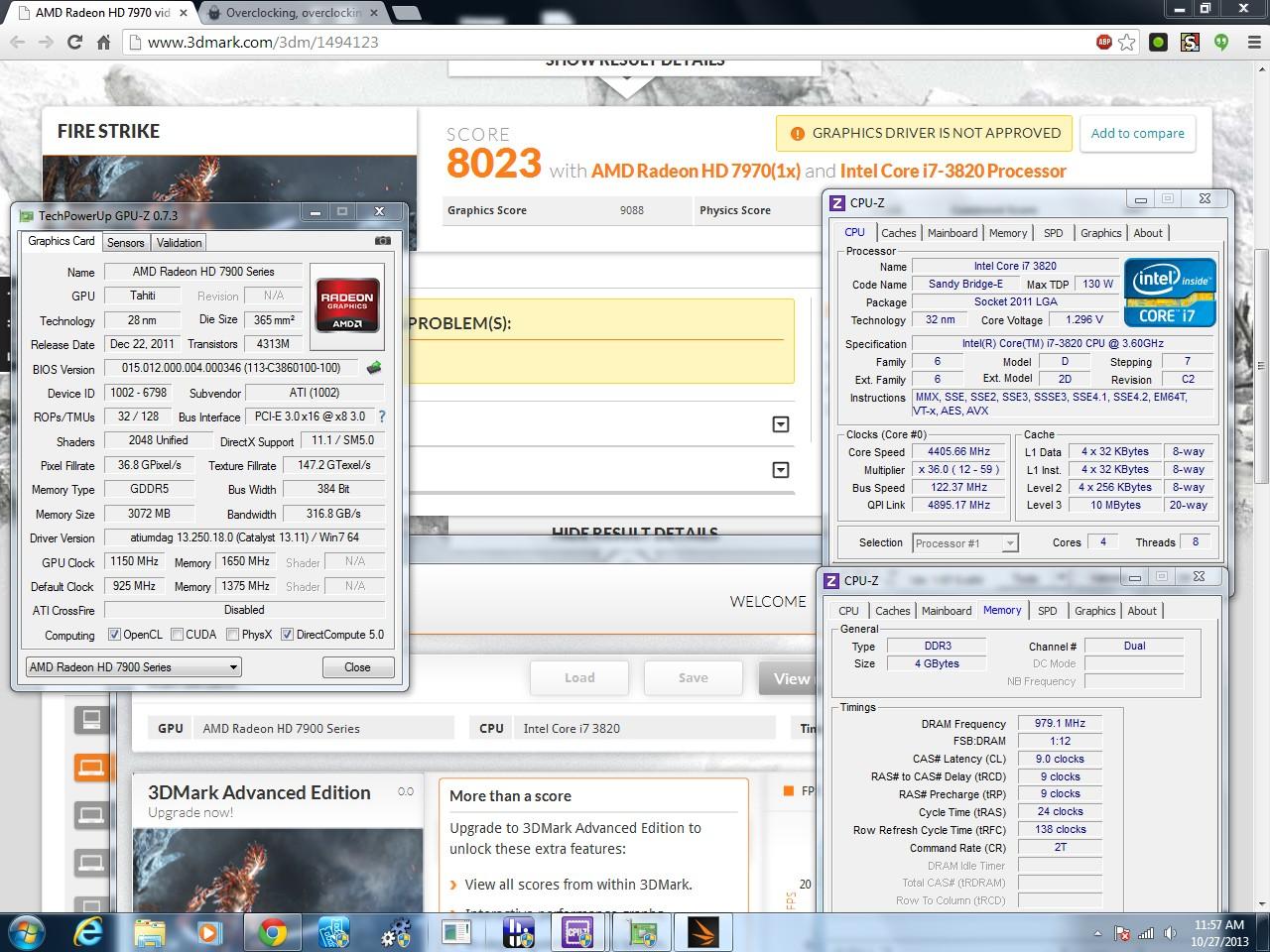Toggle the CUDA checkbox in GPU-Z
The image size is (1270, 952).
tap(177, 635)
